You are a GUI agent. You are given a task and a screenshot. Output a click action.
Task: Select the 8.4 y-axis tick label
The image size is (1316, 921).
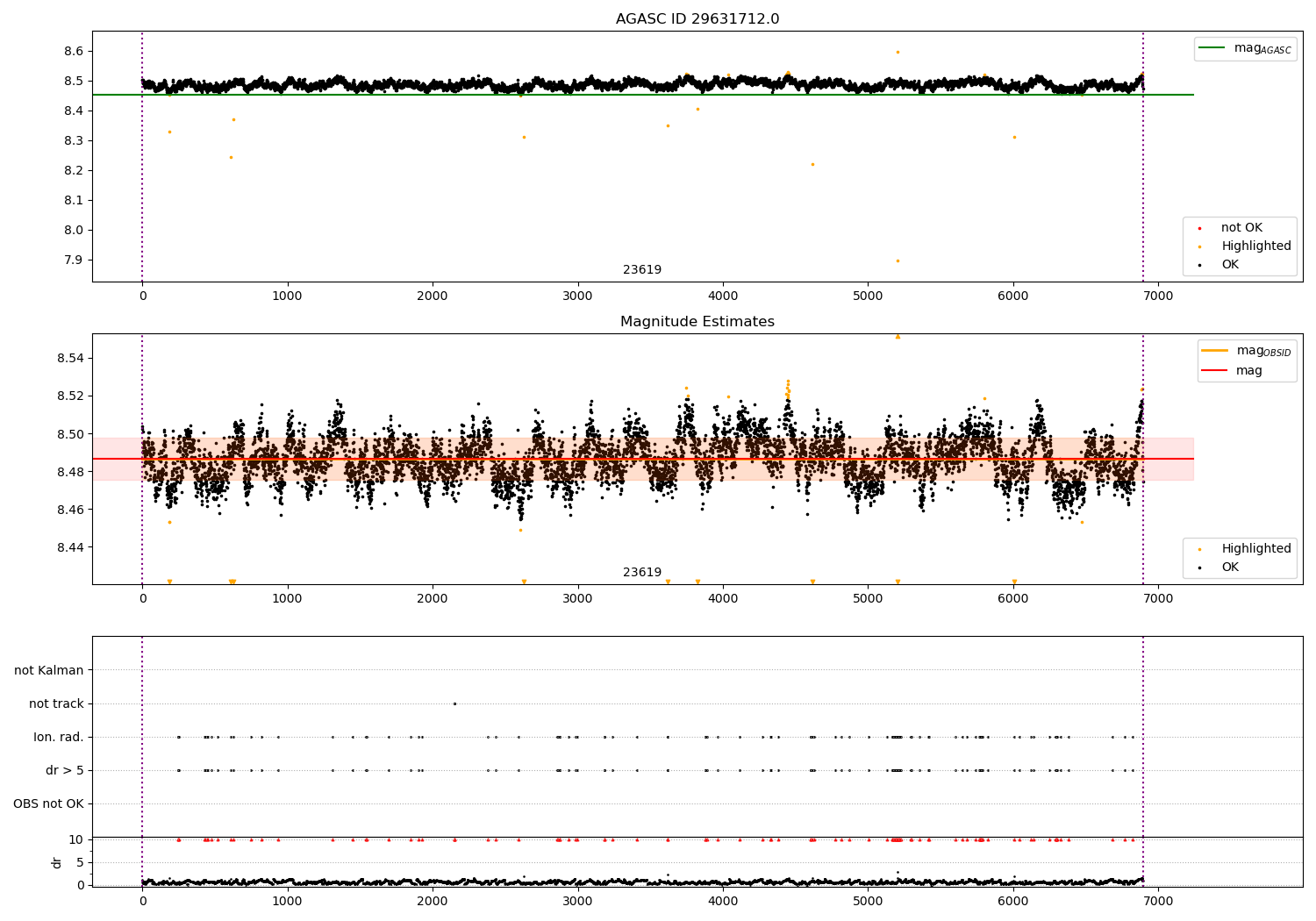(74, 111)
